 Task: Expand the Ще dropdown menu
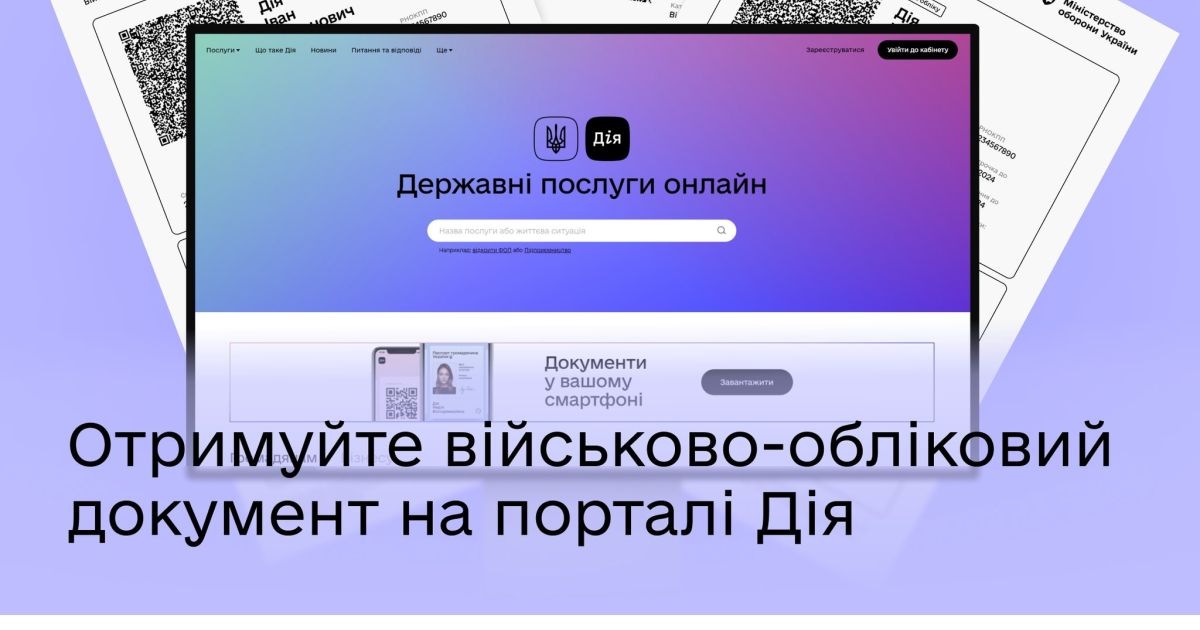[444, 50]
